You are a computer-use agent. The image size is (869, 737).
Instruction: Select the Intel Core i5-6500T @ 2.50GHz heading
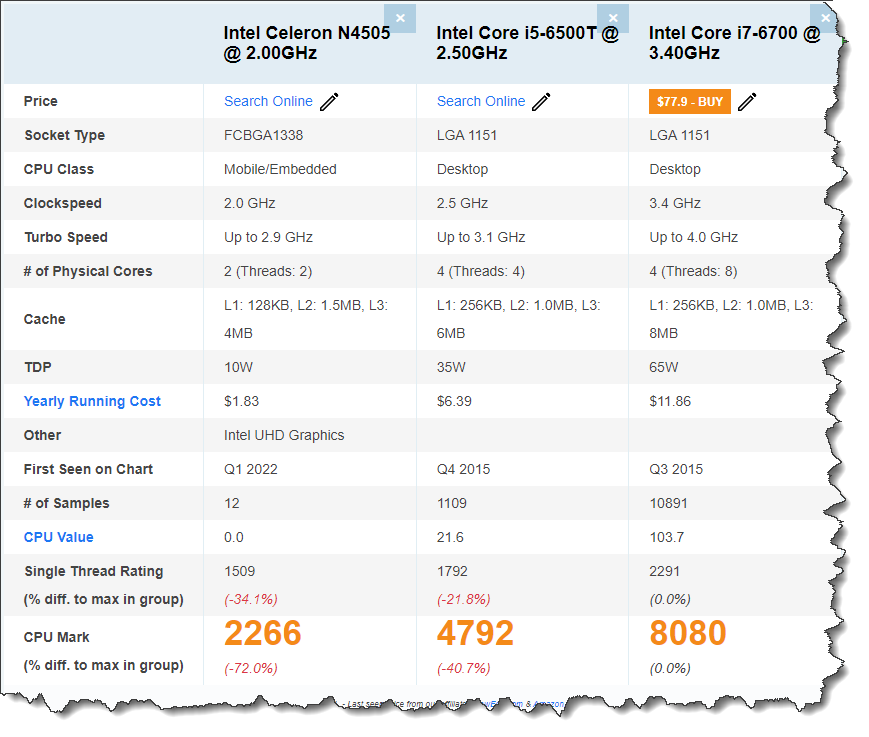click(x=528, y=43)
